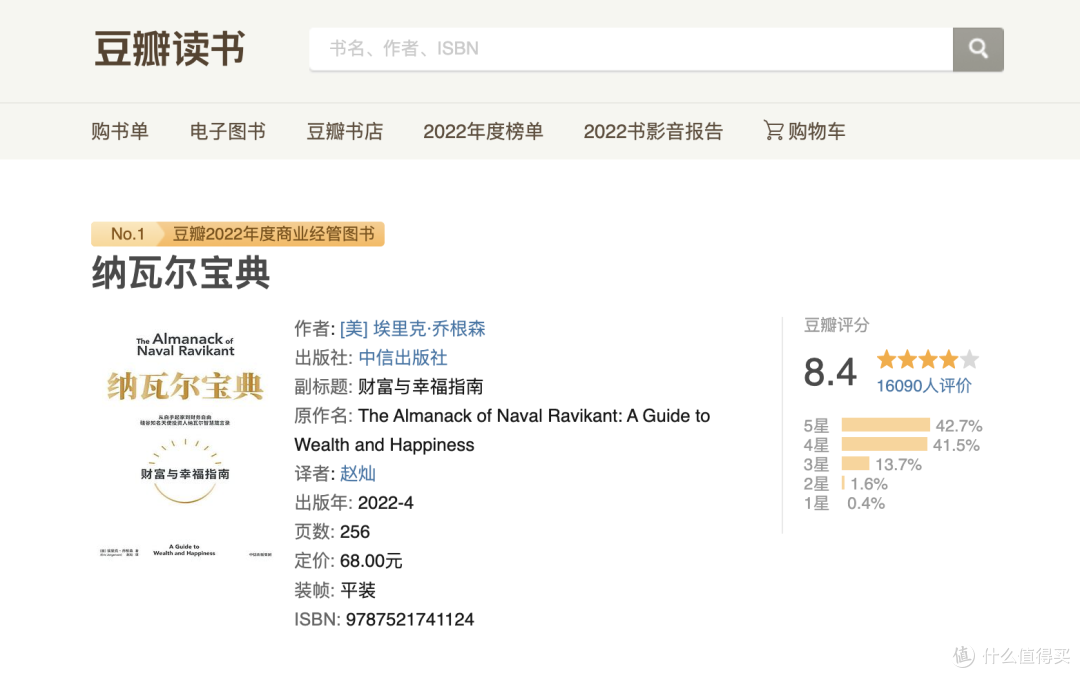Image resolution: width=1080 pixels, height=678 pixels.
Task: Click the 3星 rating percentage bar
Action: point(855,464)
